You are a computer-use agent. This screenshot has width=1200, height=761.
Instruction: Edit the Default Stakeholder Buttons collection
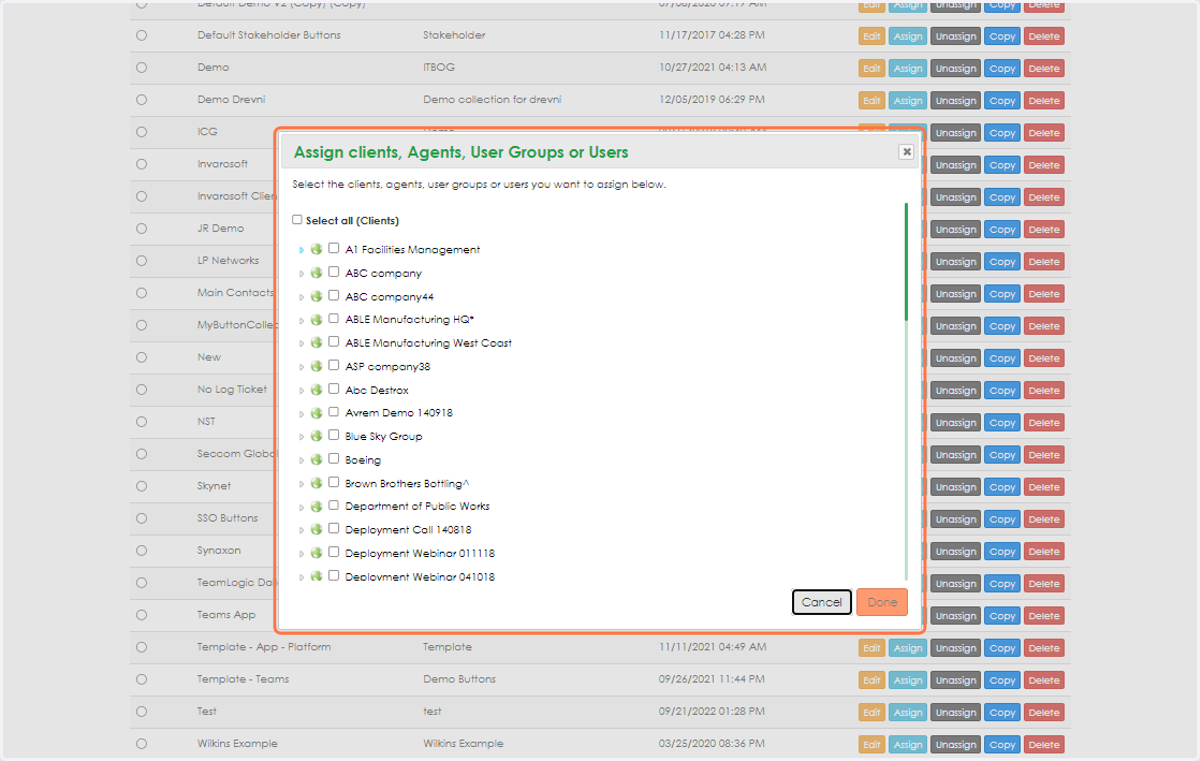click(872, 36)
